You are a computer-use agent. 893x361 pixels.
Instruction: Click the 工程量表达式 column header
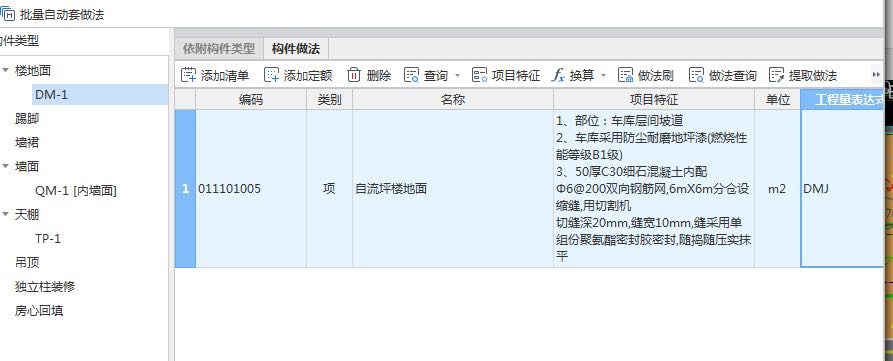tap(842, 100)
